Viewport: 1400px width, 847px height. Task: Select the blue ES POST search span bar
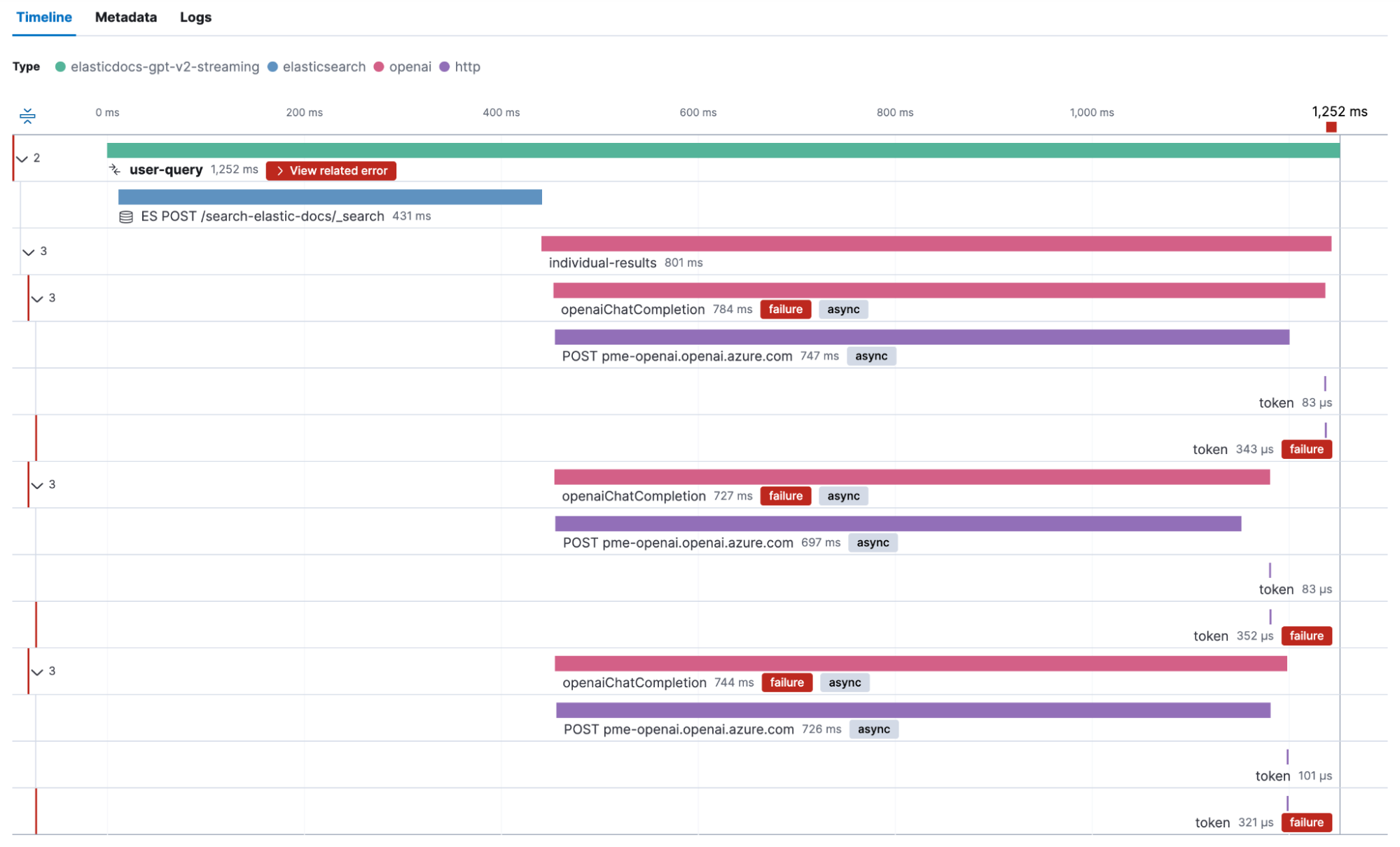coord(329,196)
